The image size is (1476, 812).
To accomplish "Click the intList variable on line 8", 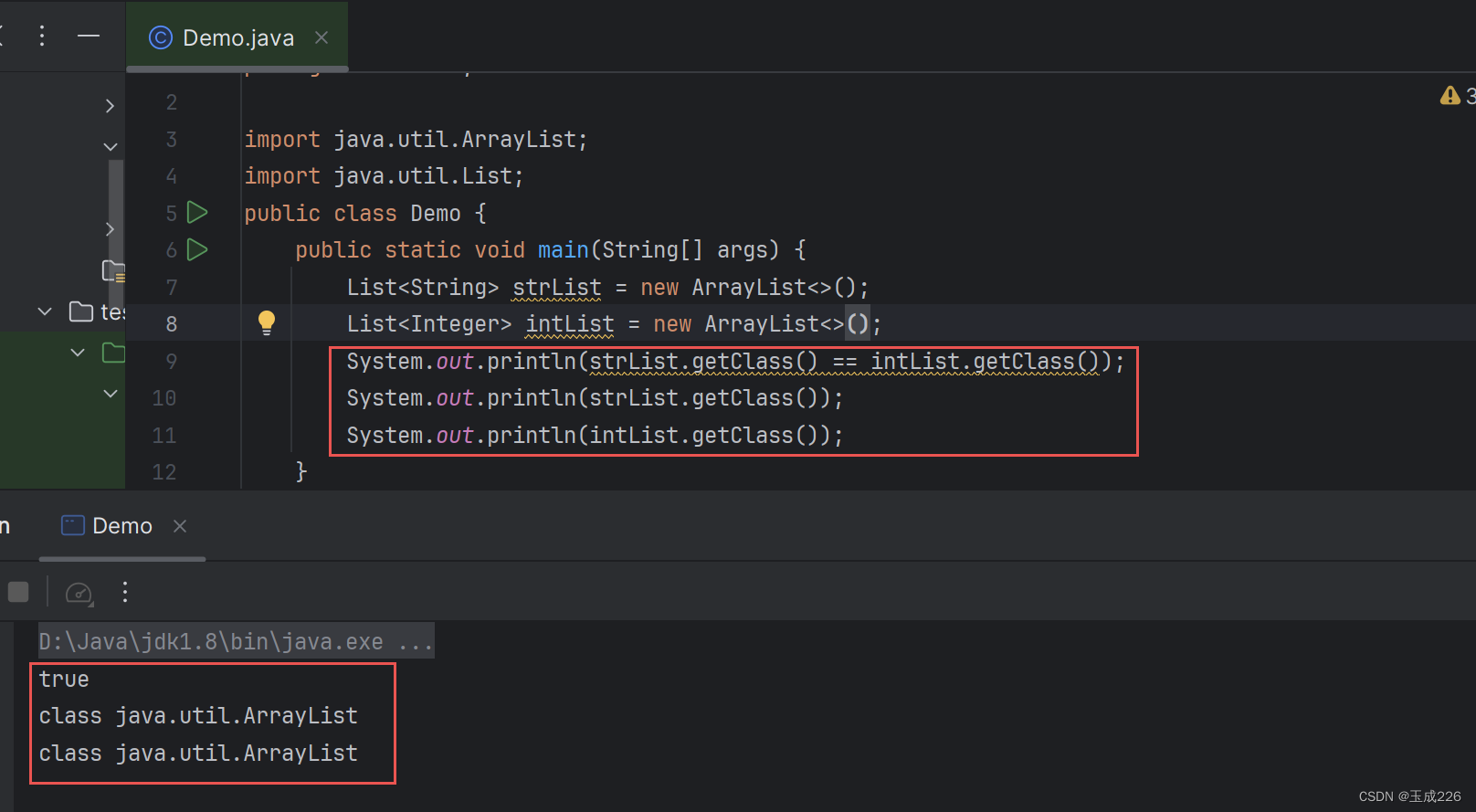I will 570,323.
